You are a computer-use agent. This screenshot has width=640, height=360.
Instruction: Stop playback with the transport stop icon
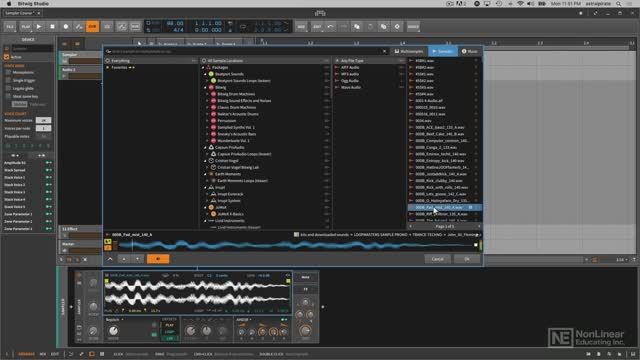(x=52, y=27)
